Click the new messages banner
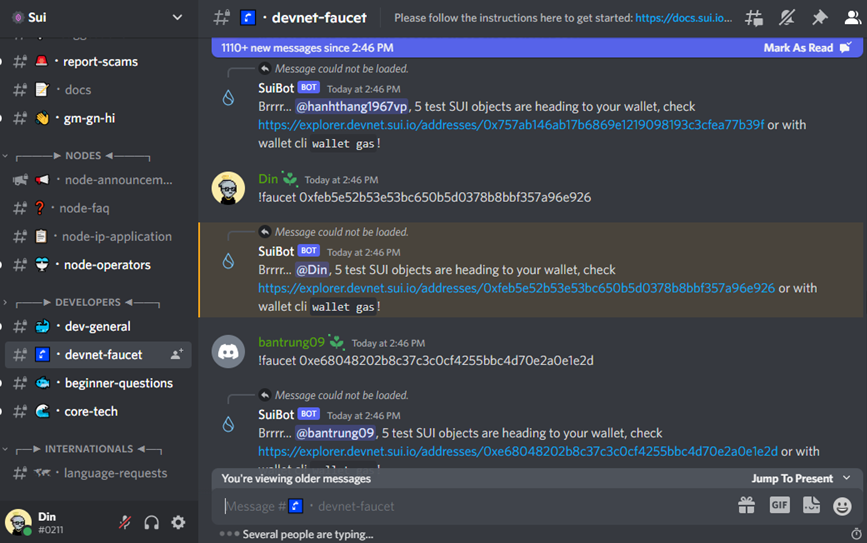 pyautogui.click(x=536, y=48)
